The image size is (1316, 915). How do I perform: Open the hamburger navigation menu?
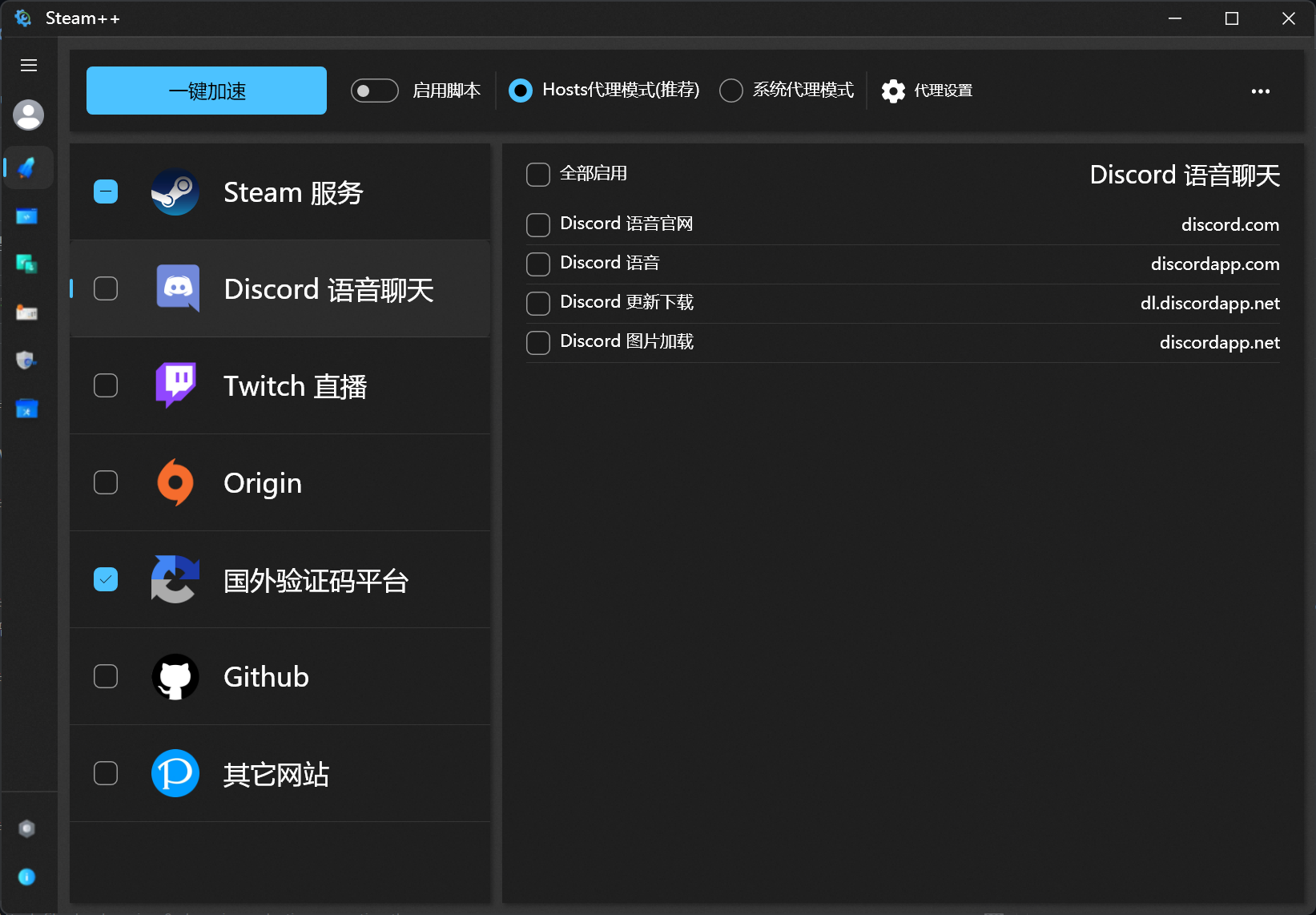click(29, 65)
